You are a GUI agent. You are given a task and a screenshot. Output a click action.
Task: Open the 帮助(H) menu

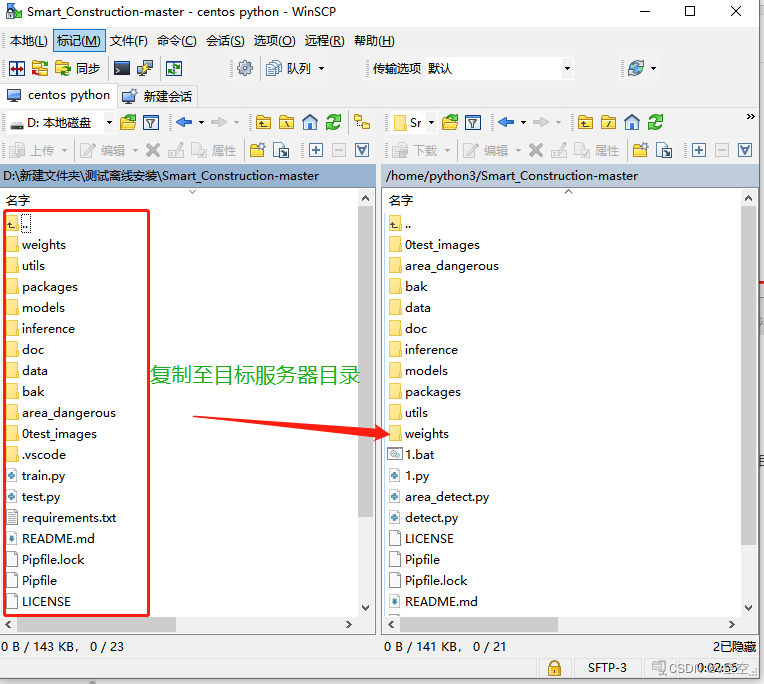pos(374,40)
